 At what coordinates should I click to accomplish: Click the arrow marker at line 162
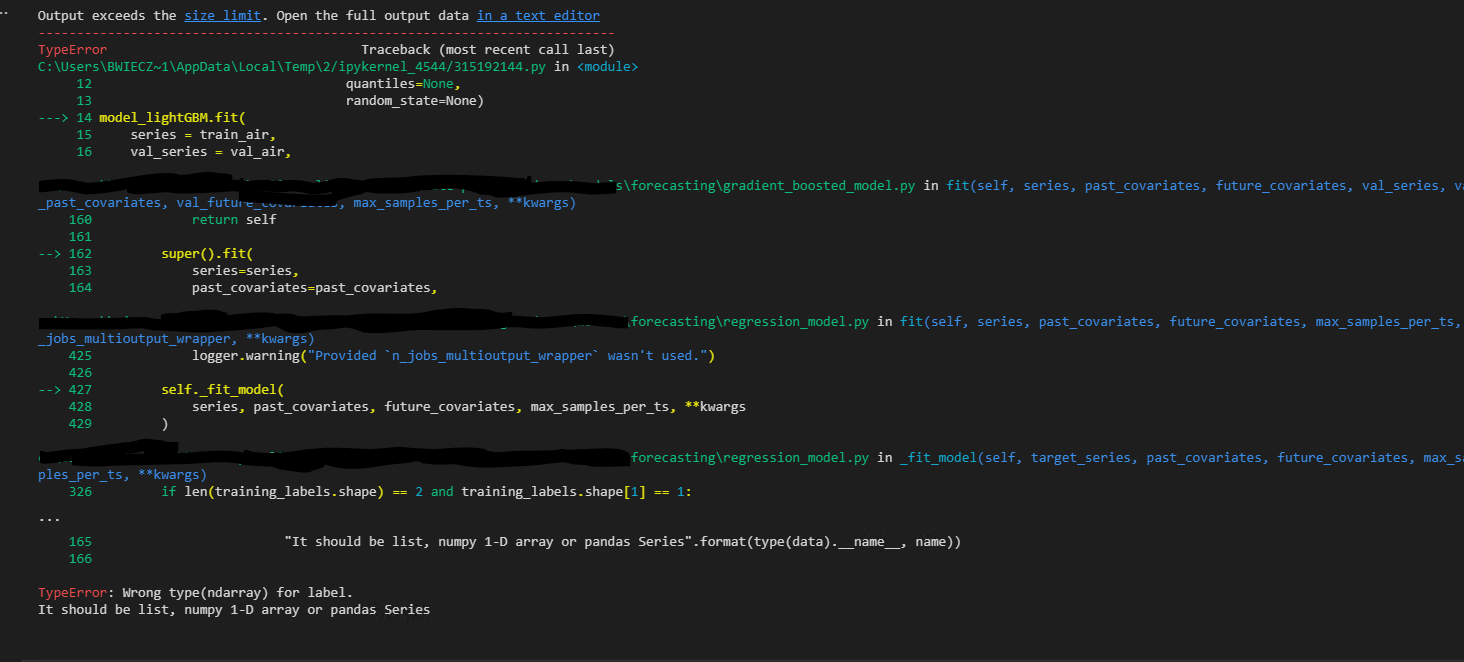point(52,253)
